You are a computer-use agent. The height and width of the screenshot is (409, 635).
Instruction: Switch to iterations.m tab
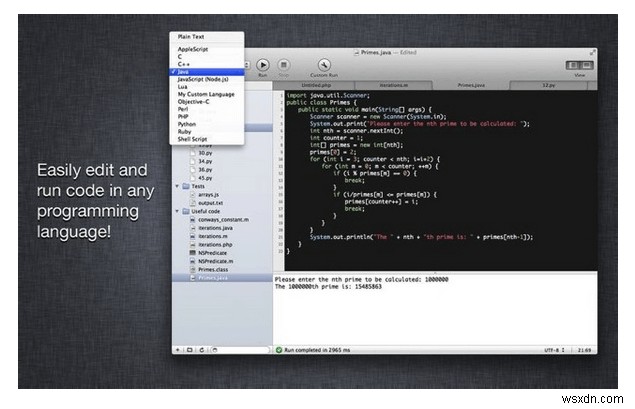point(394,85)
